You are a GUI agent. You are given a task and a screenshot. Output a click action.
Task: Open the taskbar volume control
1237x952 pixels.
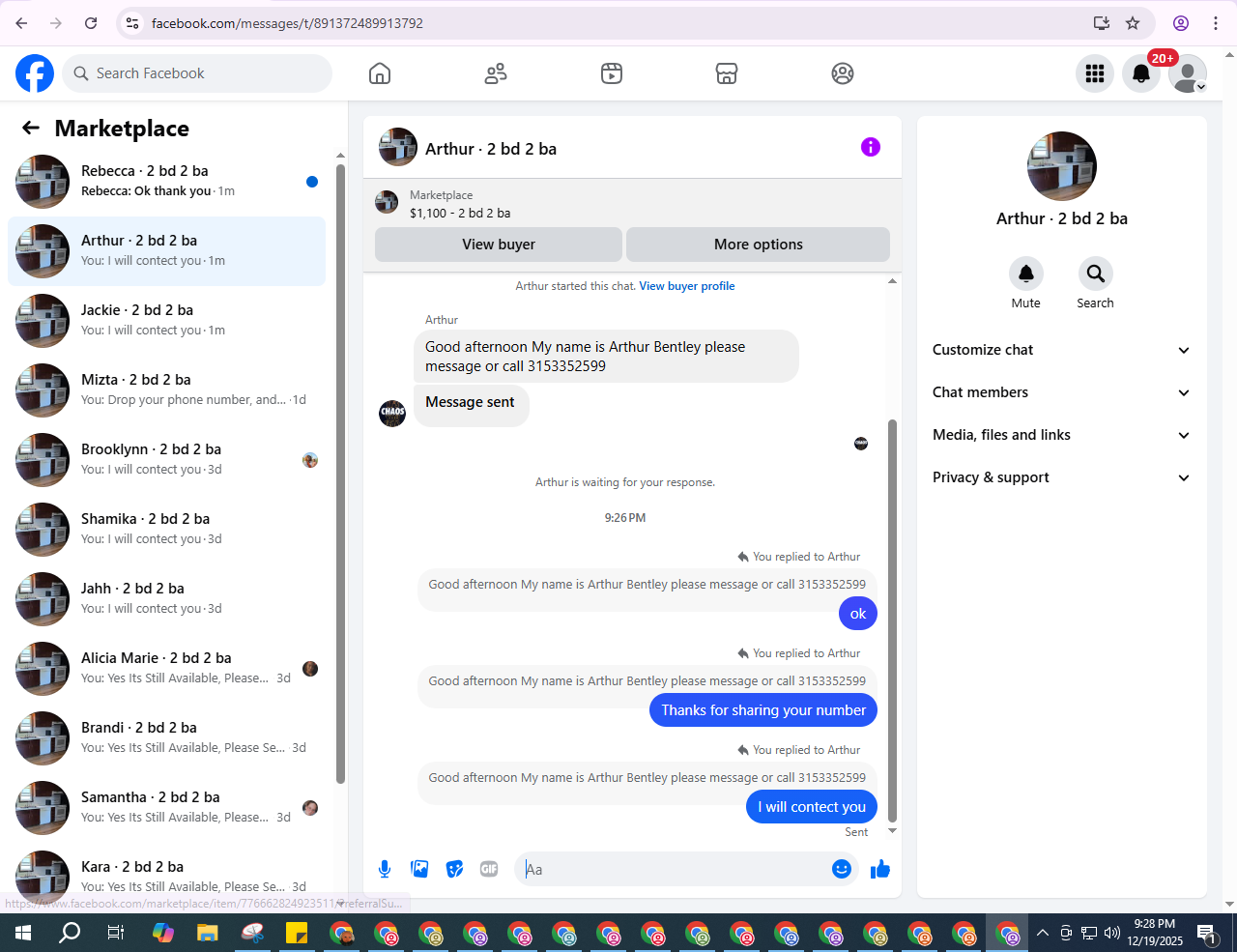pyautogui.click(x=1112, y=933)
